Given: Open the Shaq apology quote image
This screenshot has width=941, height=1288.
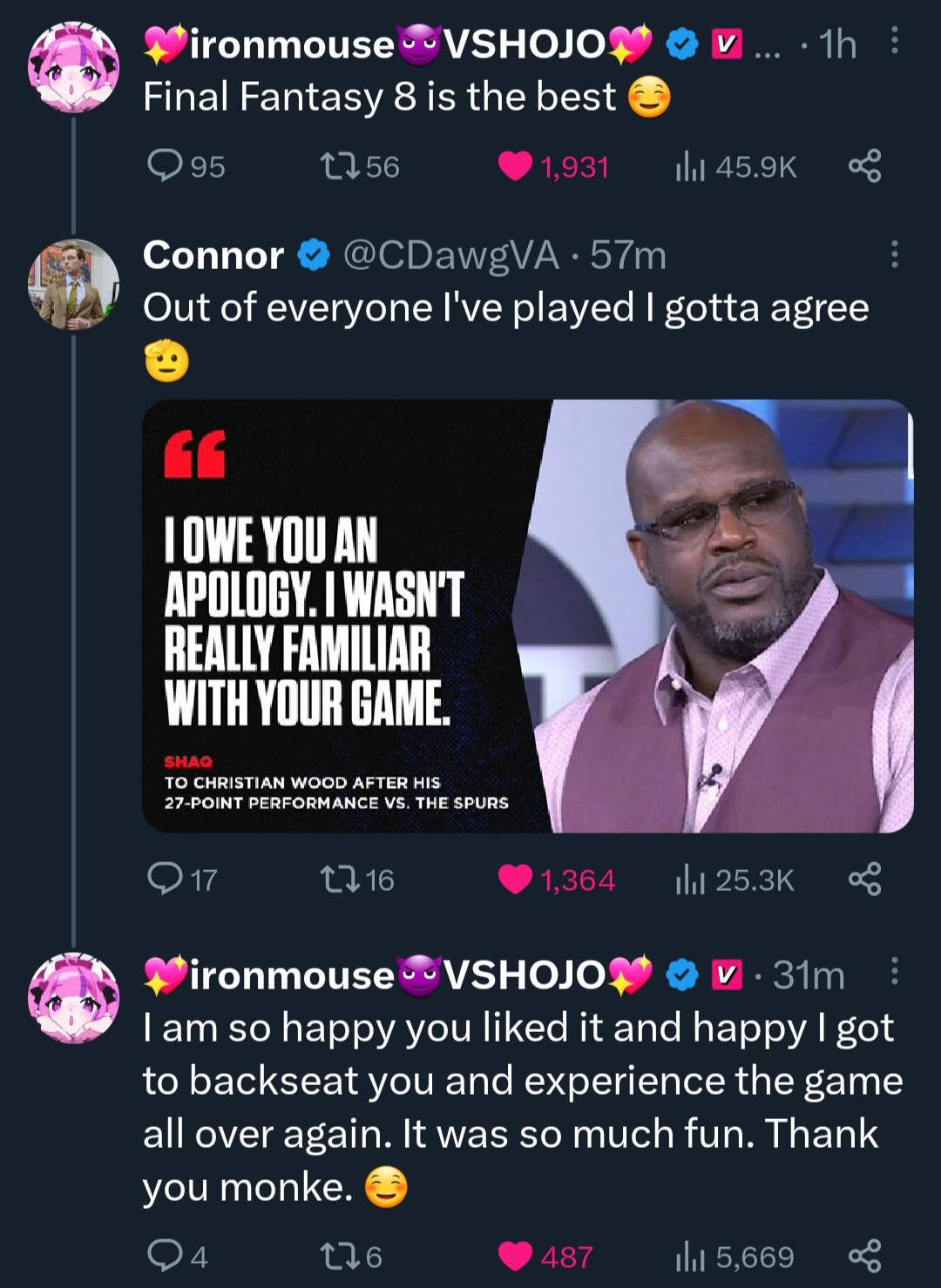Looking at the screenshot, I should point(527,616).
